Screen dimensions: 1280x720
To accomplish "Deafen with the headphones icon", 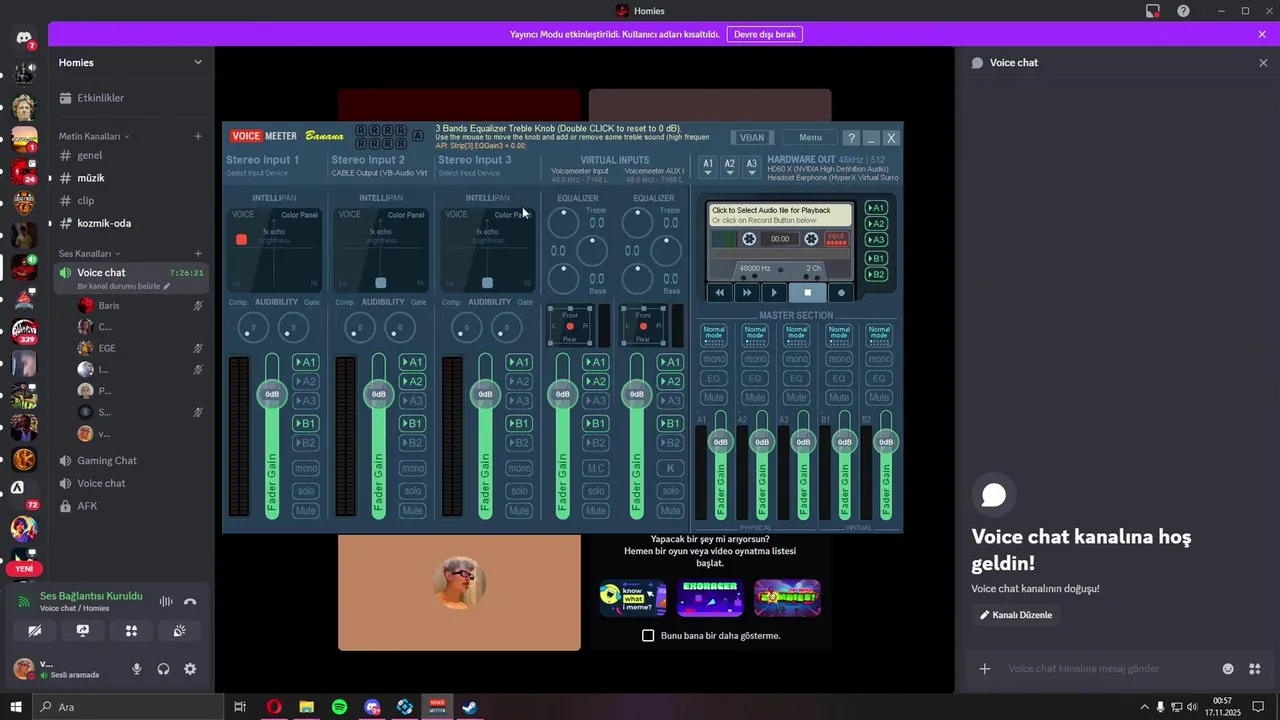I will click(x=163, y=669).
